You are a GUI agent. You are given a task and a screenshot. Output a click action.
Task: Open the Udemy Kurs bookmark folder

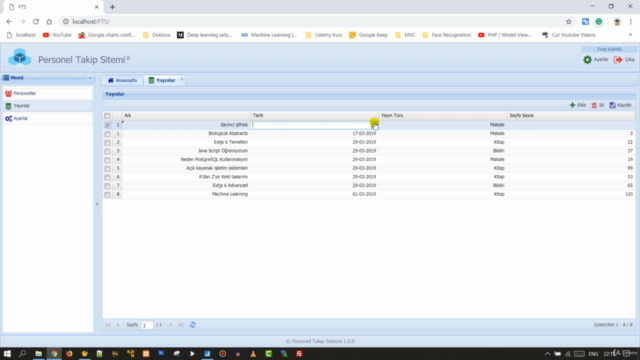[324, 35]
